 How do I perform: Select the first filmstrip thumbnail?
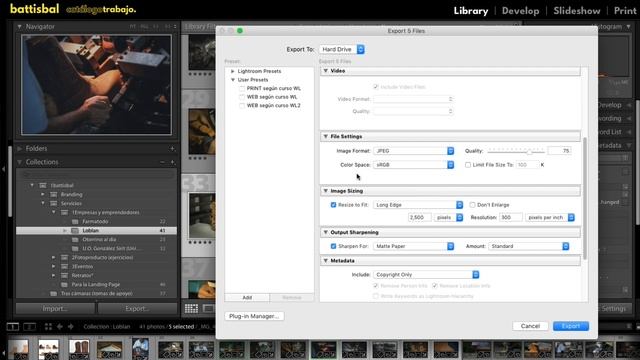(x=18, y=349)
